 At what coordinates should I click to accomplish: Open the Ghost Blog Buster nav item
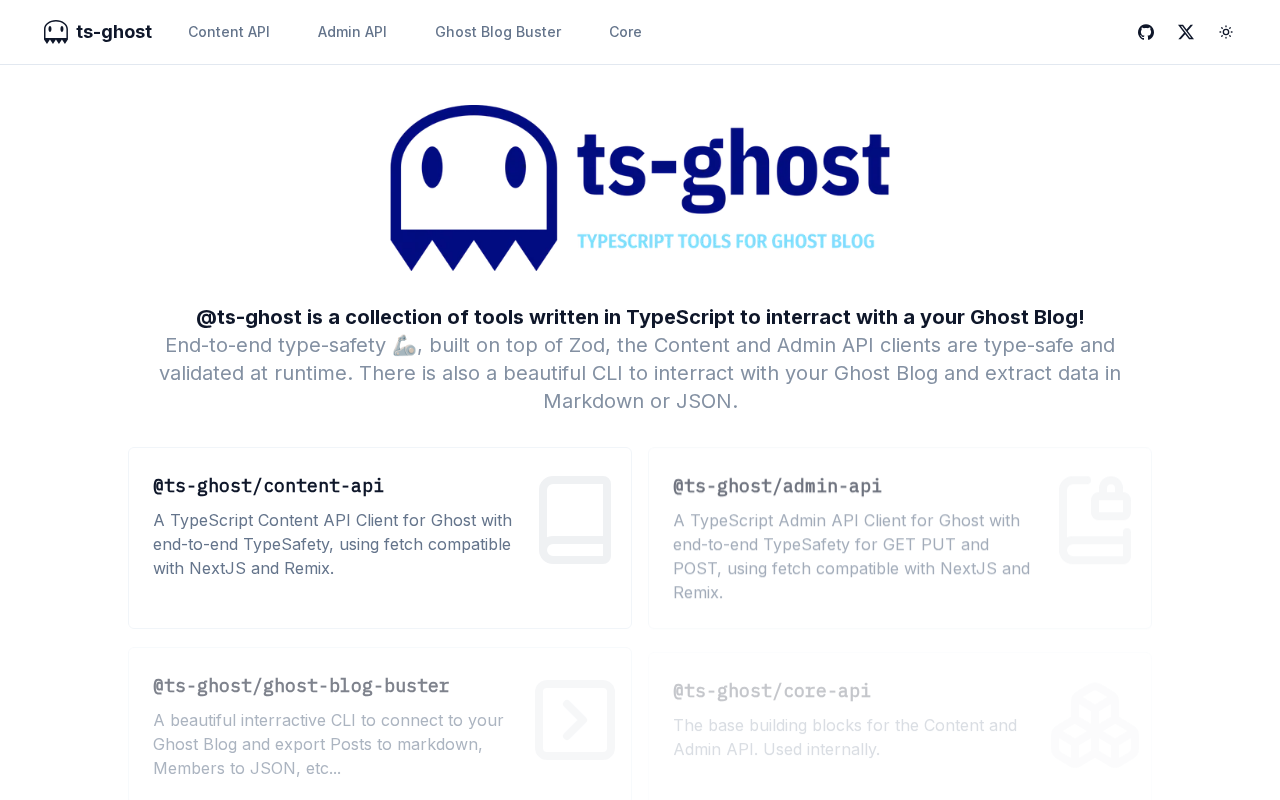(x=498, y=32)
